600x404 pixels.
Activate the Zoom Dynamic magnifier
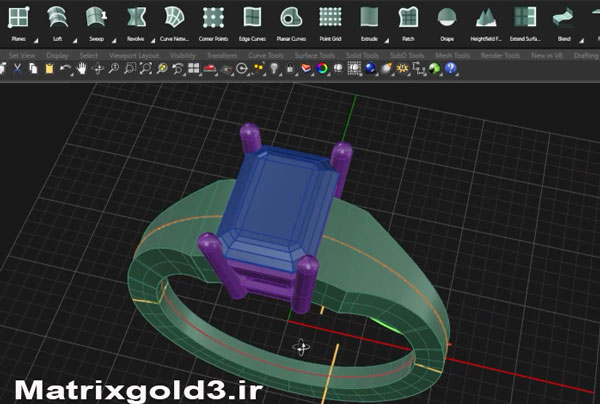point(114,69)
